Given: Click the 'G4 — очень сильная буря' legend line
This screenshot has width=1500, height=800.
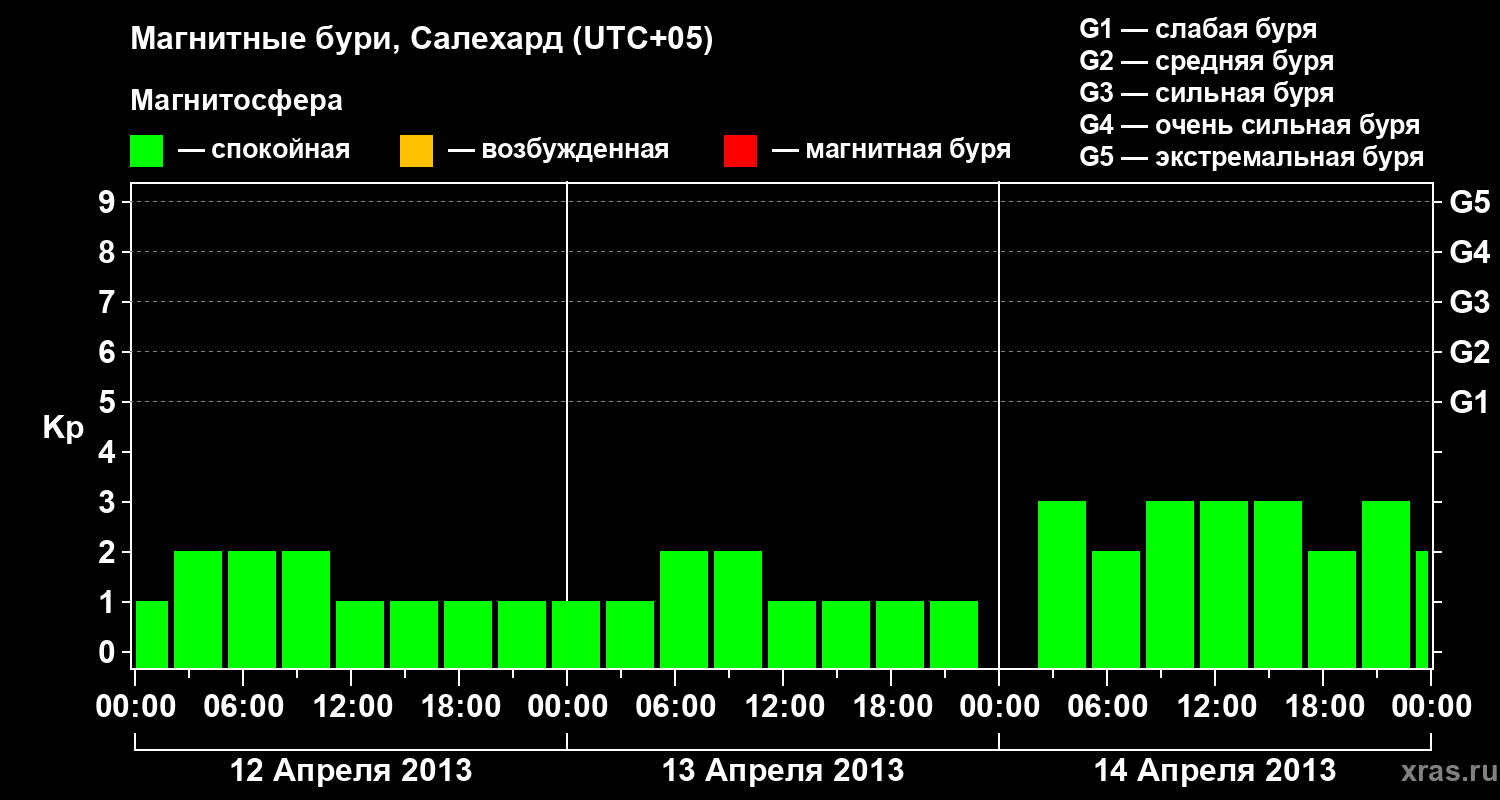Looking at the screenshot, I should (1250, 125).
